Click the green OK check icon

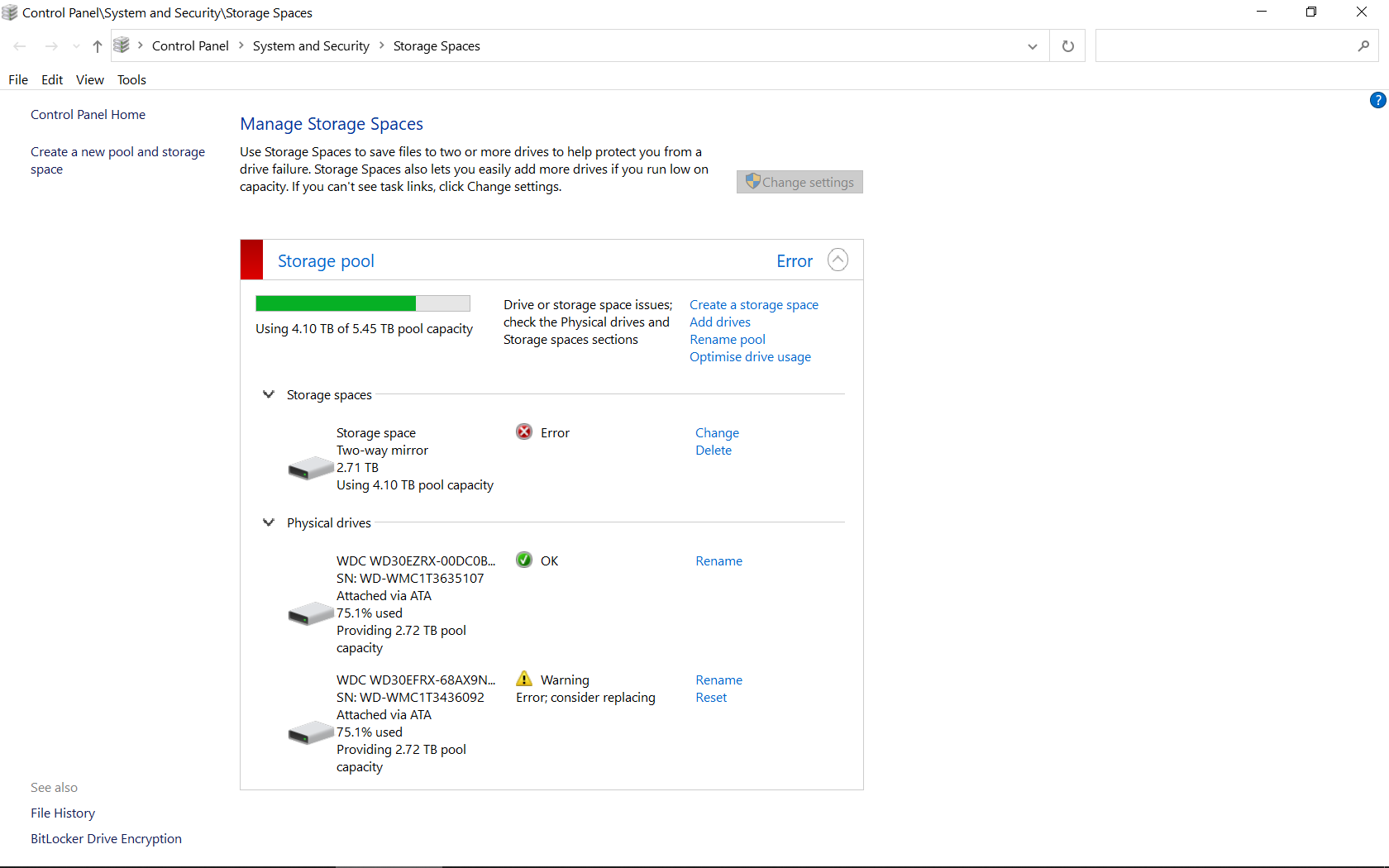click(524, 560)
